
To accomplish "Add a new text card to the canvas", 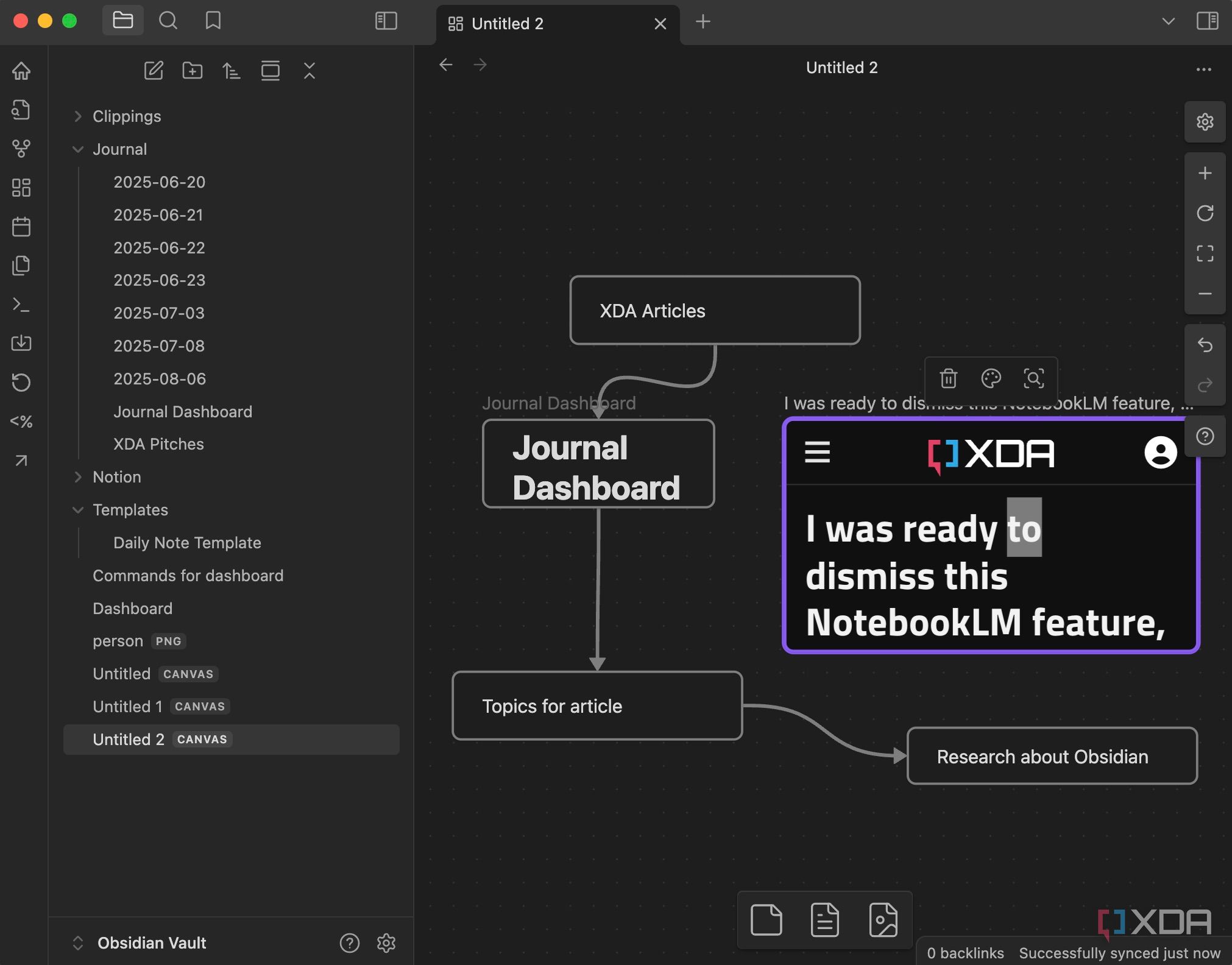I will click(x=766, y=920).
